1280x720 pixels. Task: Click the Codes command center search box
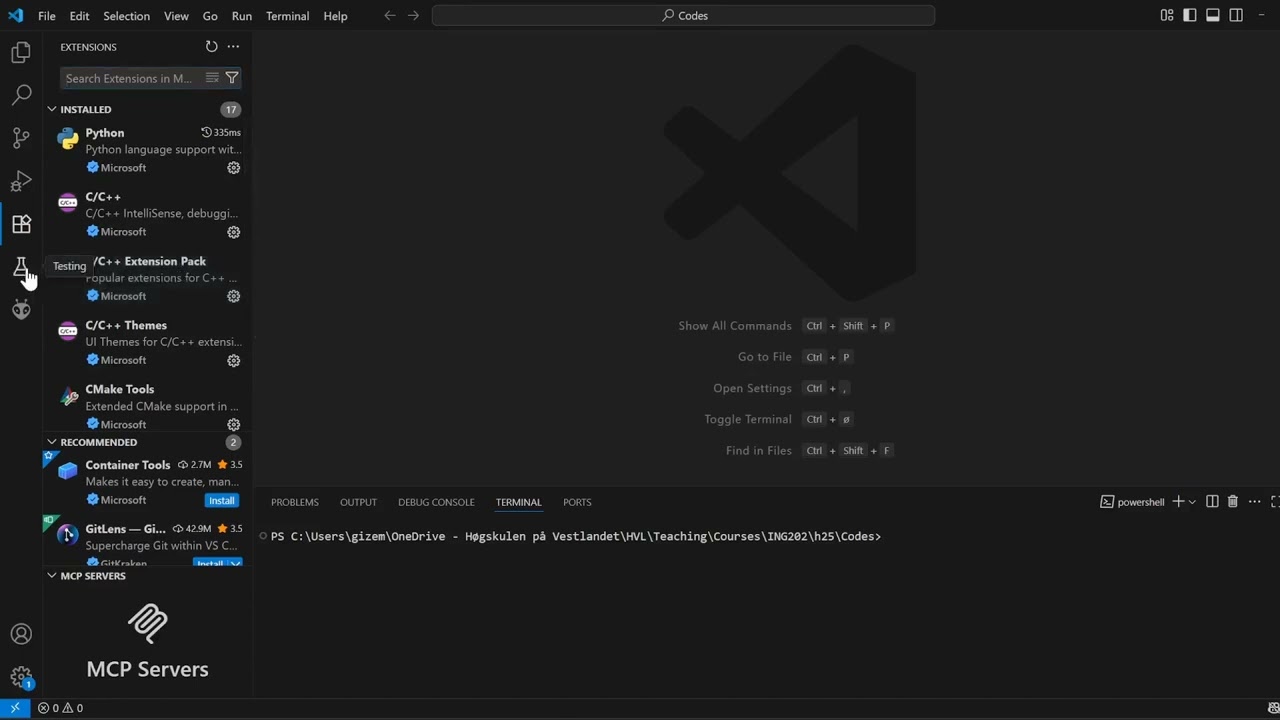coord(684,16)
